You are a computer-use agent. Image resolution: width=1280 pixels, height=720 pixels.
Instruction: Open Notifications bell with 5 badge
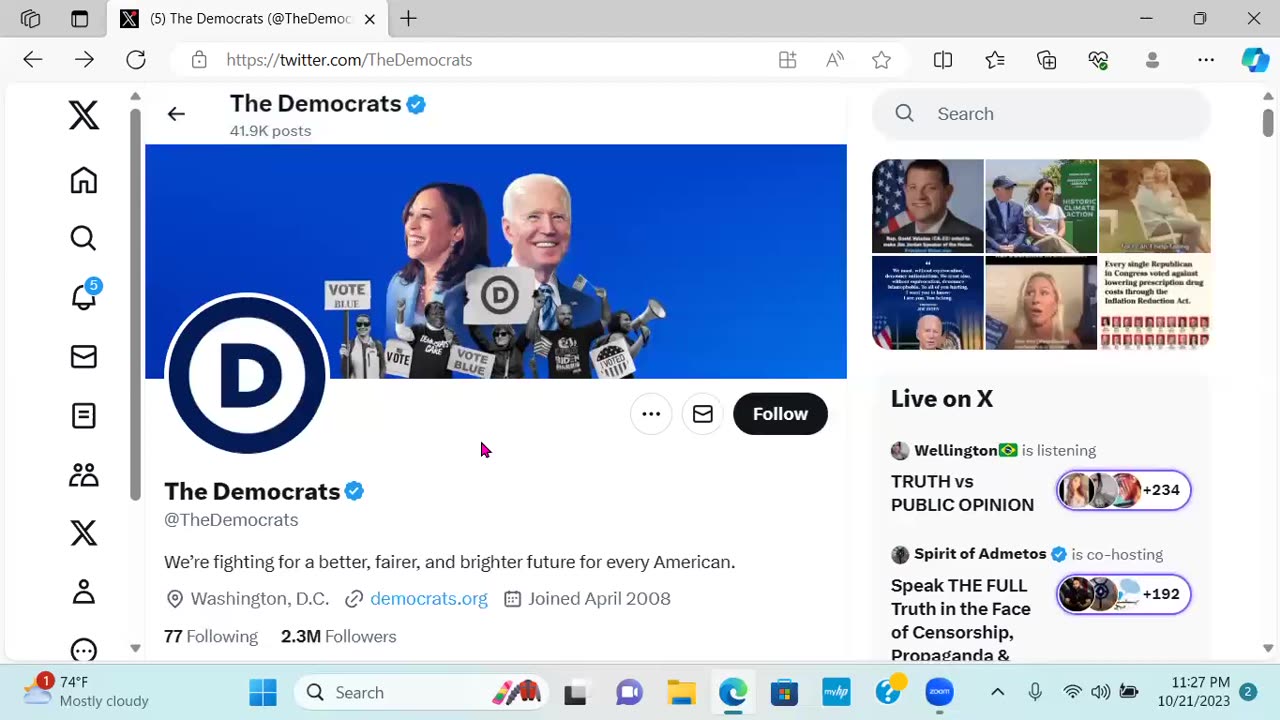point(84,296)
